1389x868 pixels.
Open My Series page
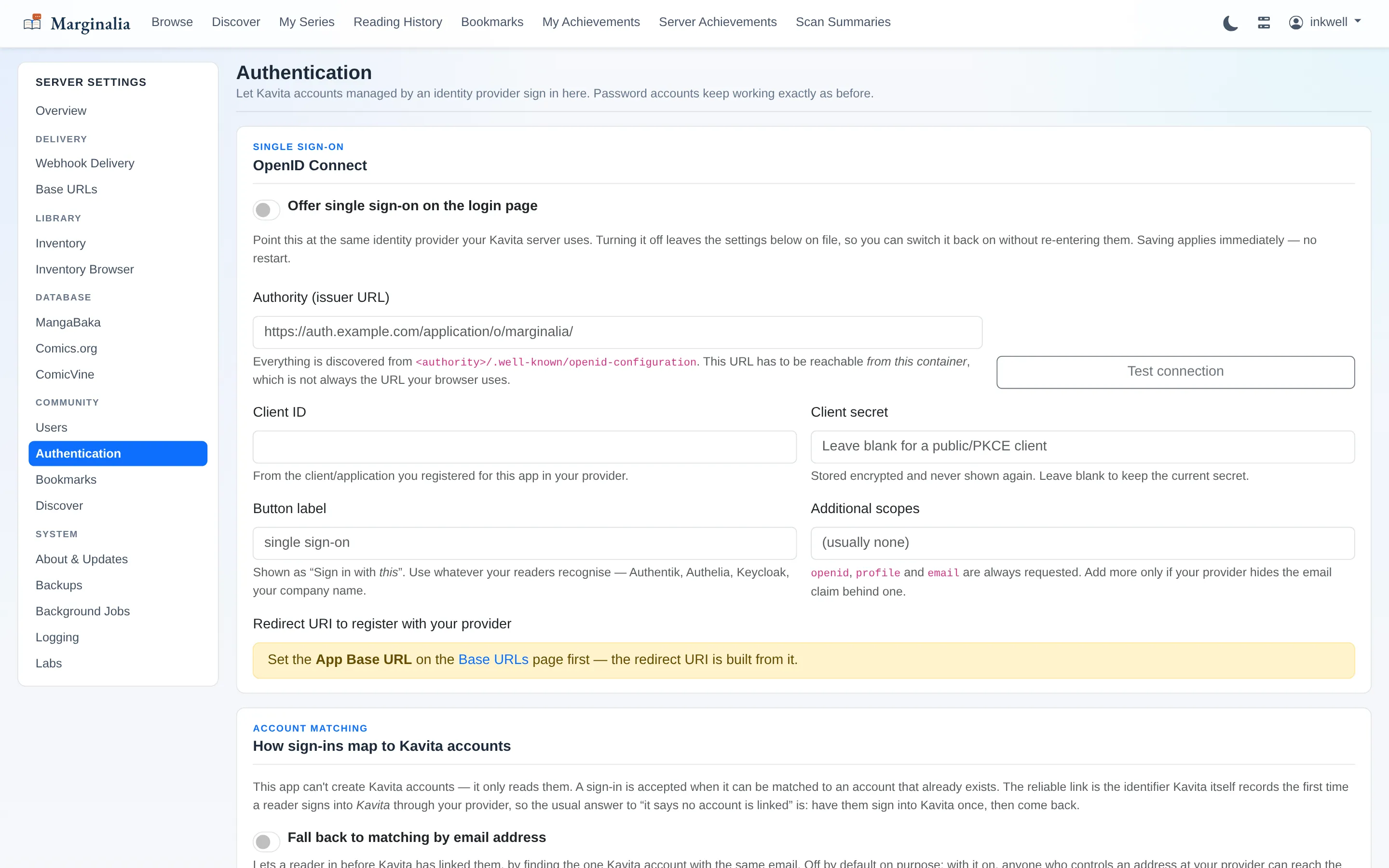click(x=307, y=22)
